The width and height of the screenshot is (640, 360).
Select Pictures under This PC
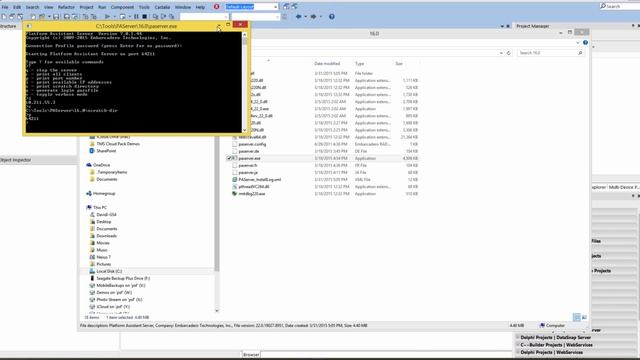[x=104, y=264]
